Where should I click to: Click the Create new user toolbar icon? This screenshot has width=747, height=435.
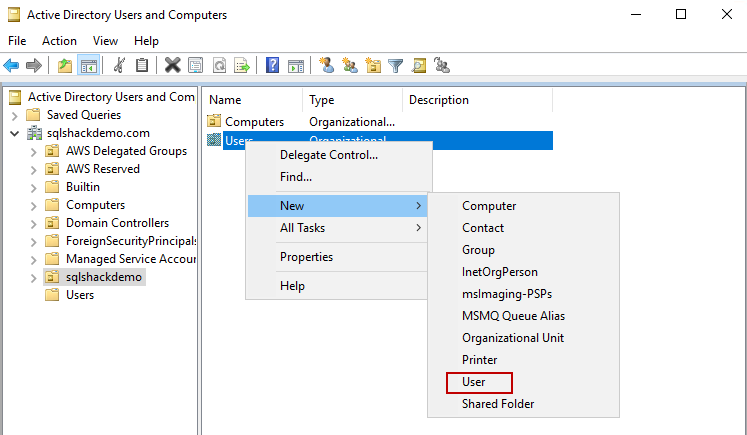pos(326,66)
